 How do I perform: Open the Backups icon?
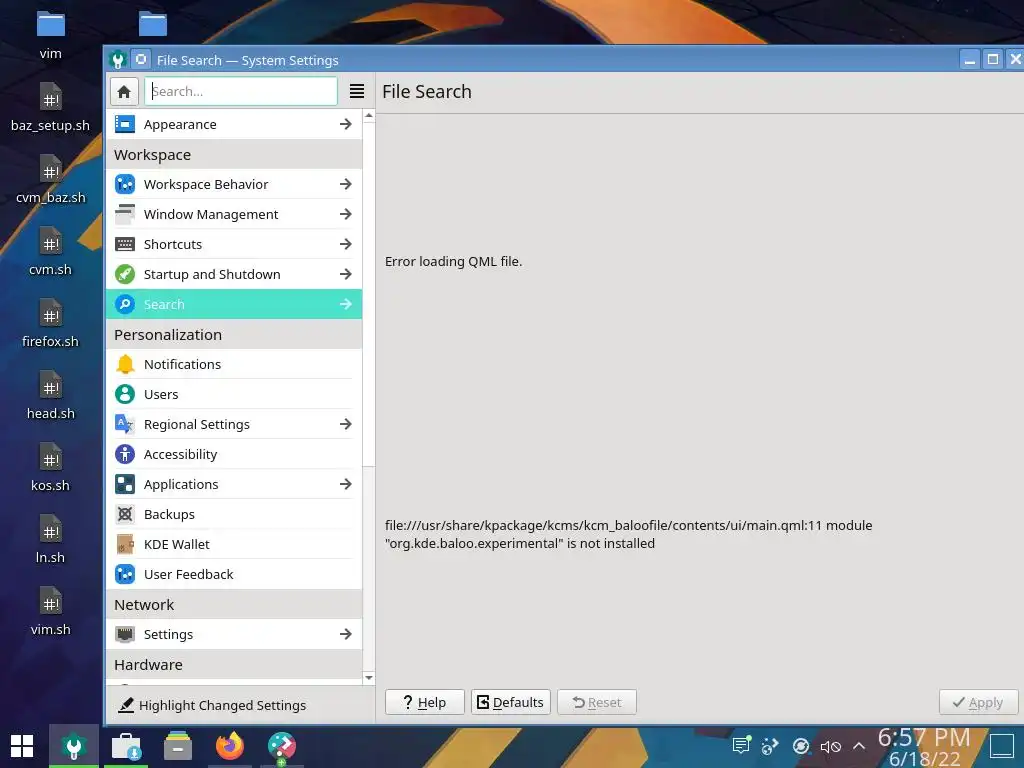coord(125,515)
